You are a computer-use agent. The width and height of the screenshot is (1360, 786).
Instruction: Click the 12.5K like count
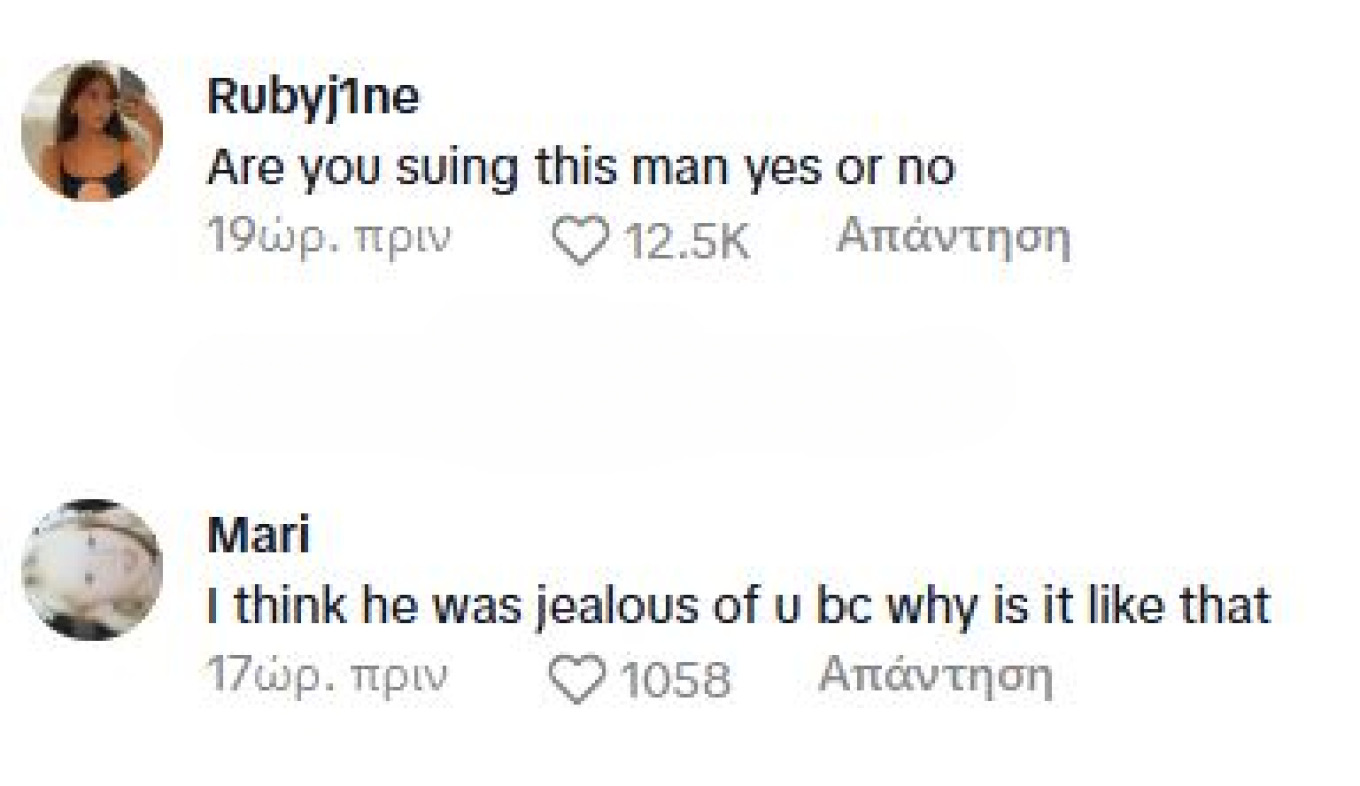(x=686, y=242)
